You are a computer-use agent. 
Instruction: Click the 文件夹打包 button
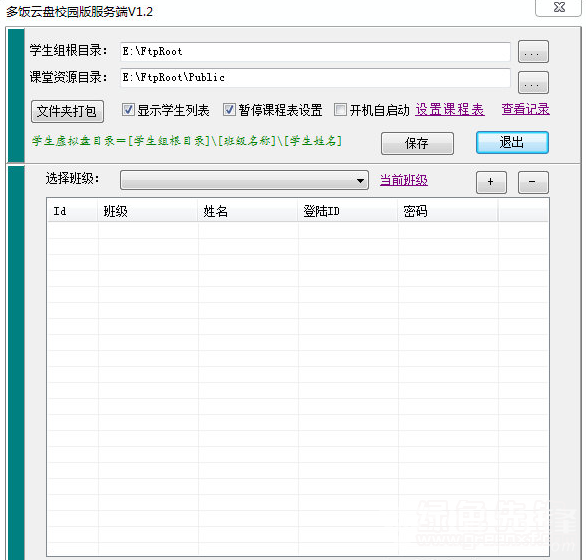[67, 111]
